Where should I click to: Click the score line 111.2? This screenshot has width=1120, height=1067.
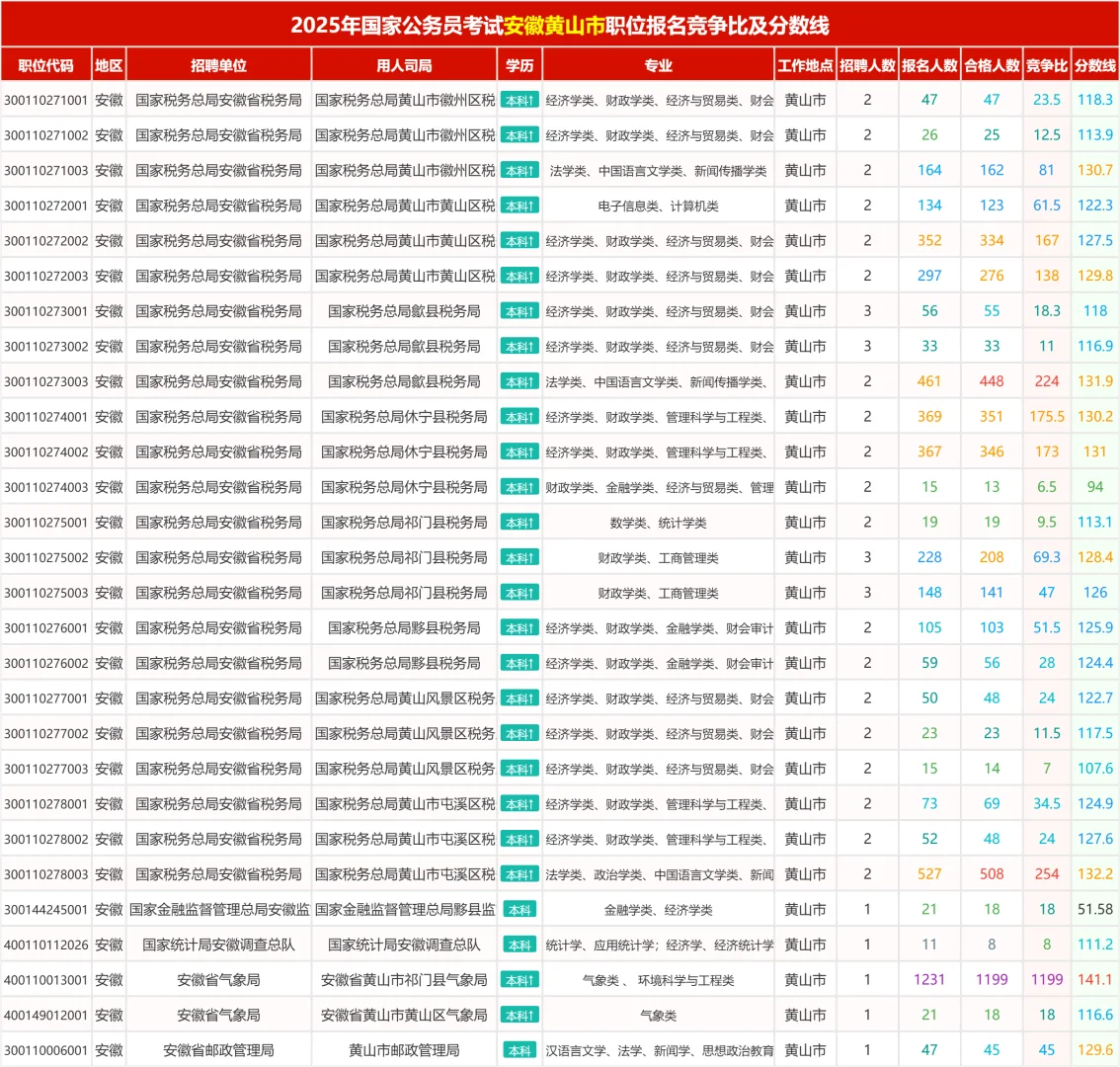click(x=1095, y=944)
